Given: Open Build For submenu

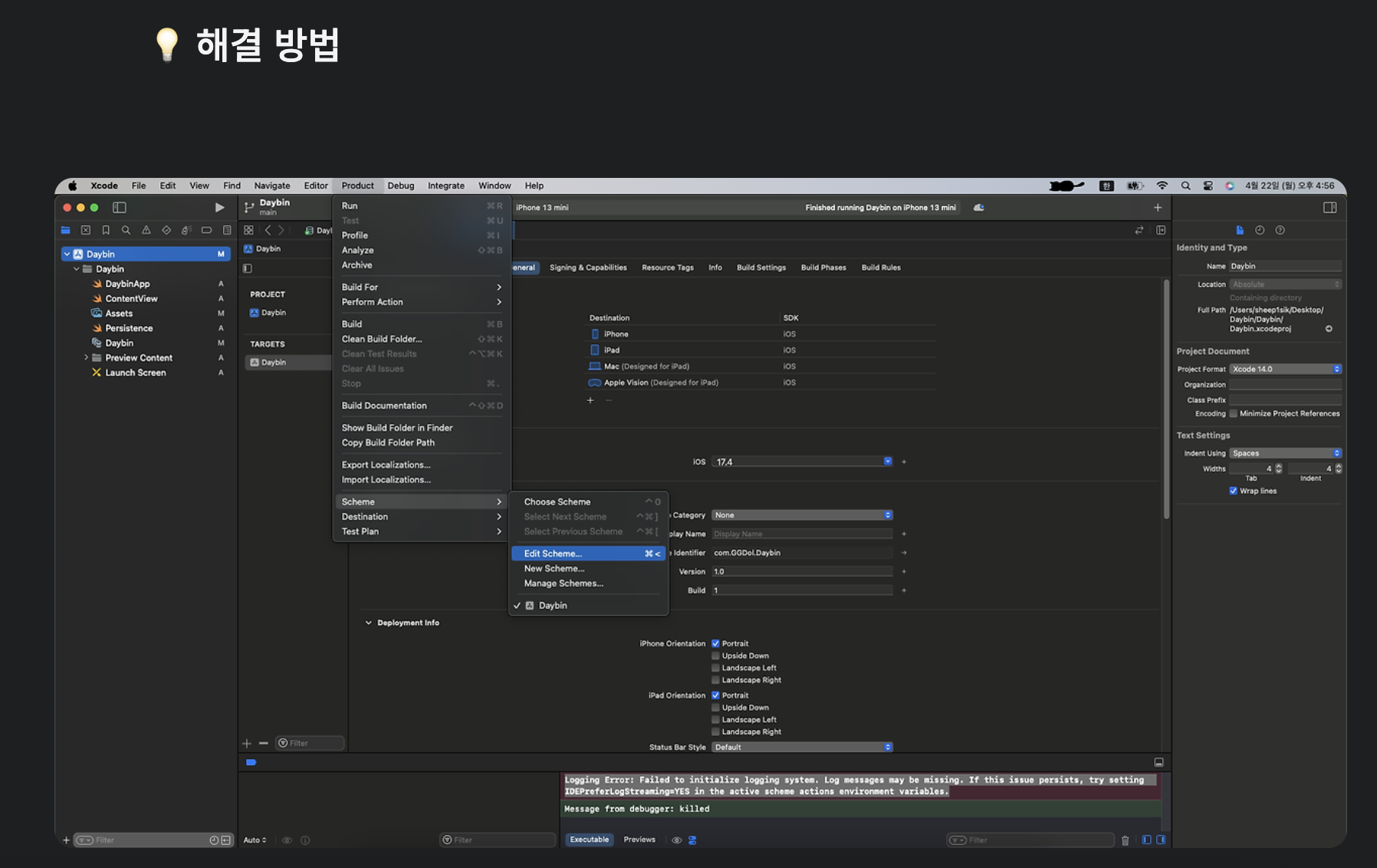Looking at the screenshot, I should point(422,287).
